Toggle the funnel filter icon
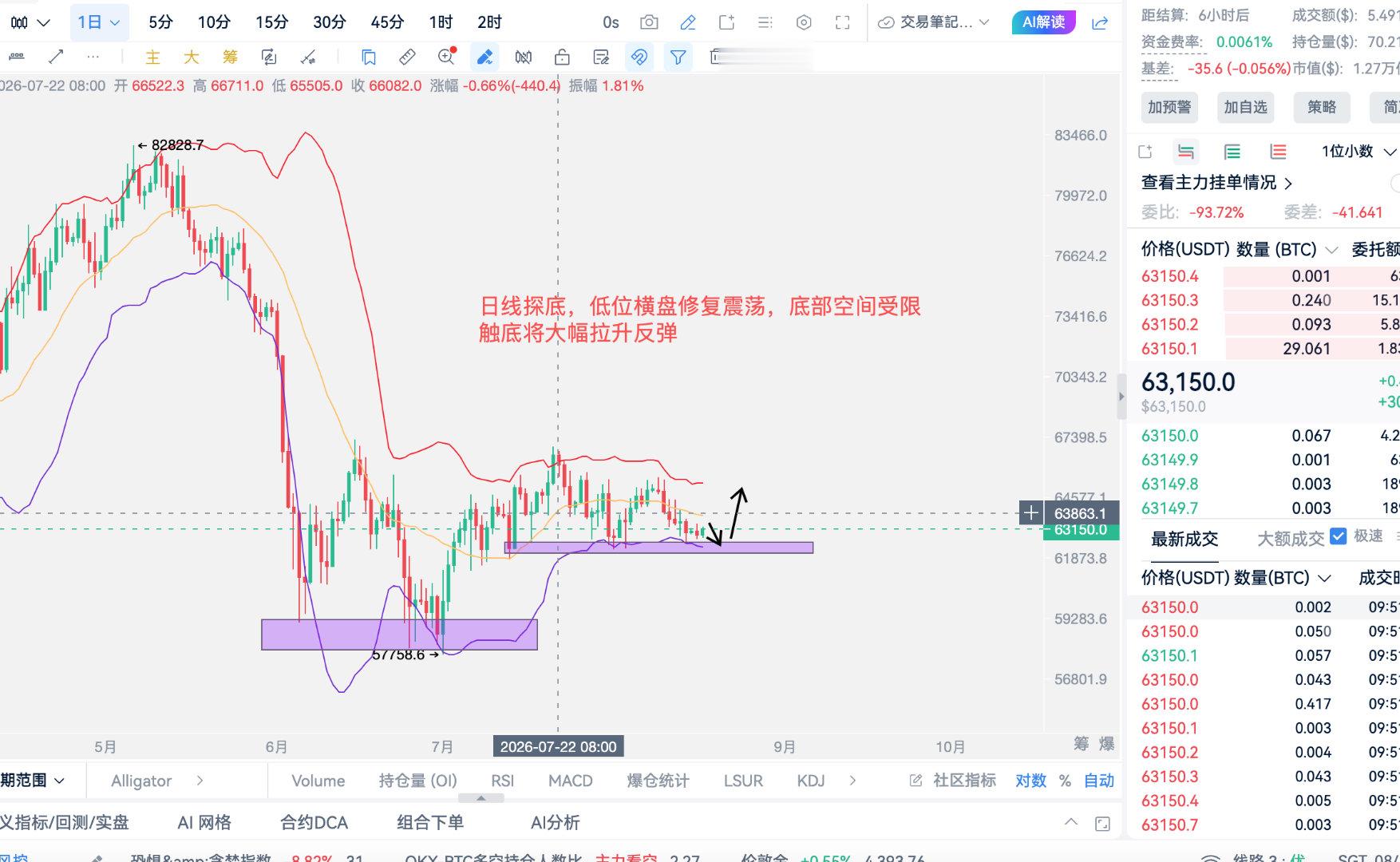The image size is (1400, 862). click(x=678, y=57)
